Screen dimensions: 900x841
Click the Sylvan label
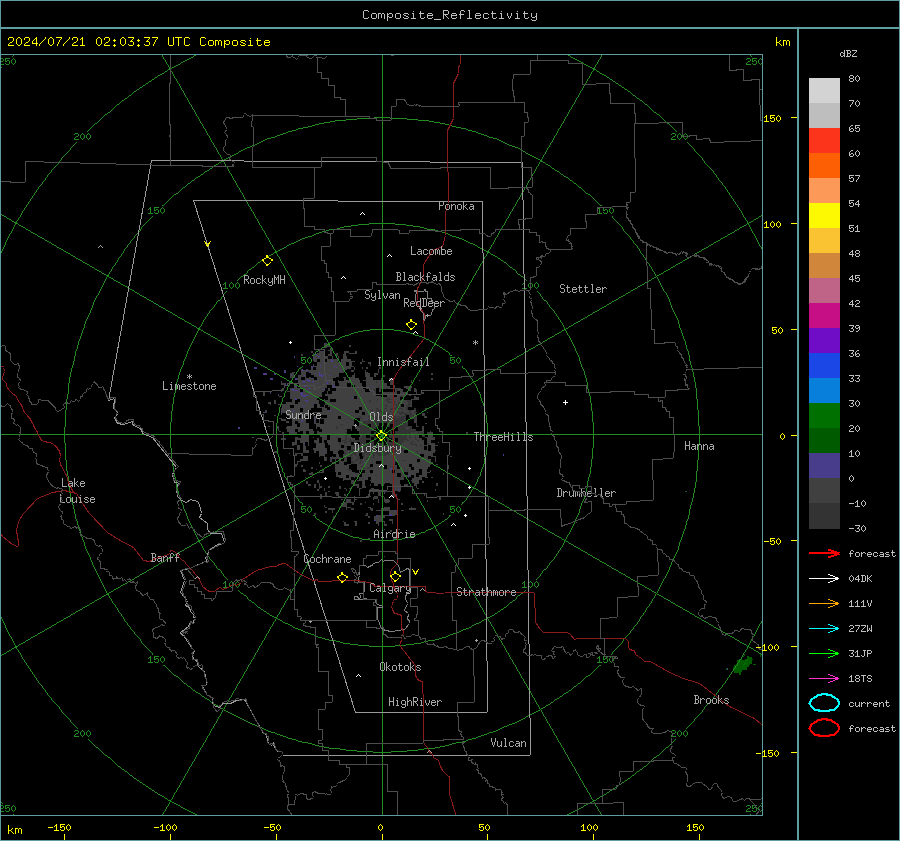click(382, 295)
